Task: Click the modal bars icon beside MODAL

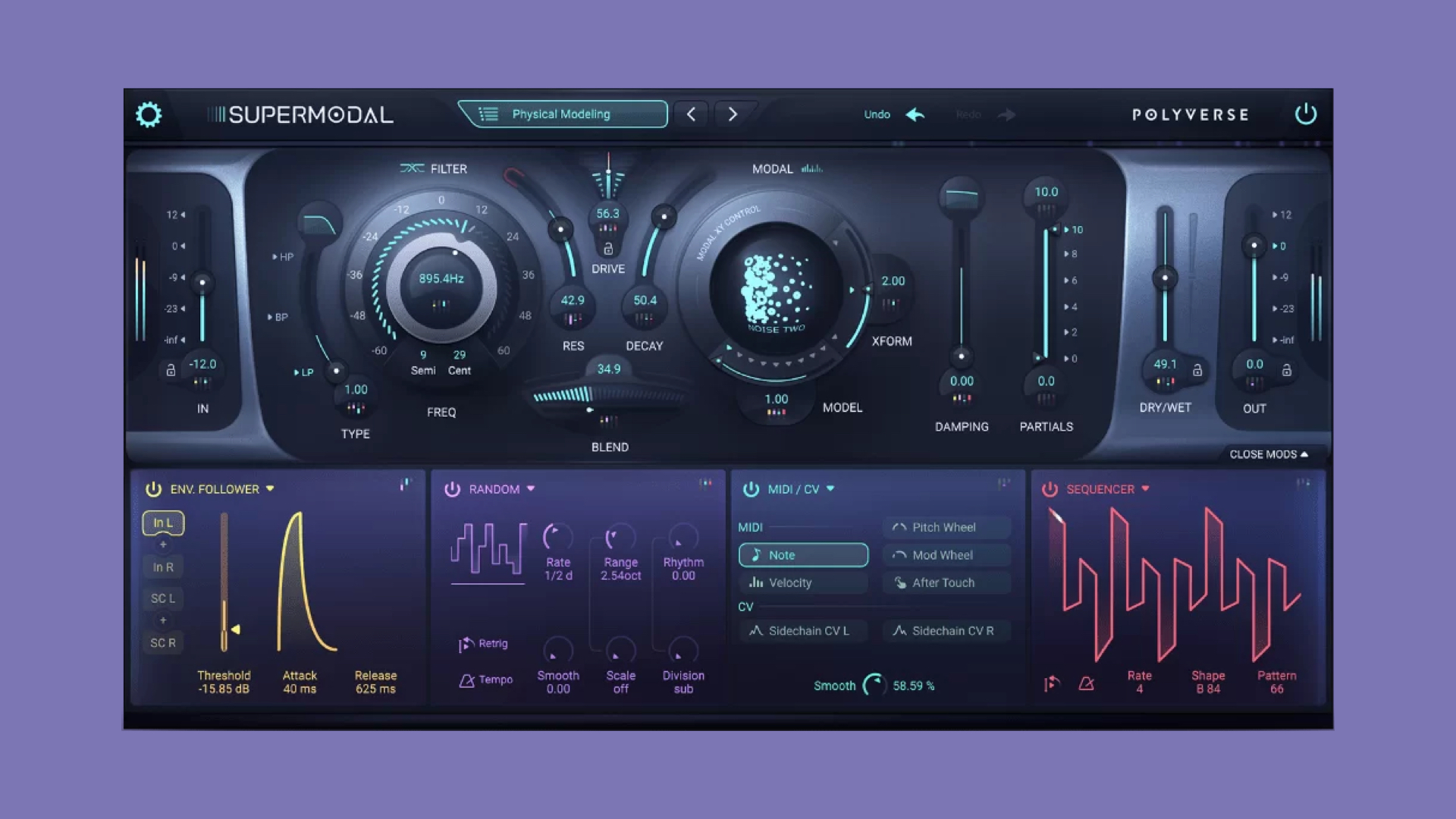Action: 811,168
